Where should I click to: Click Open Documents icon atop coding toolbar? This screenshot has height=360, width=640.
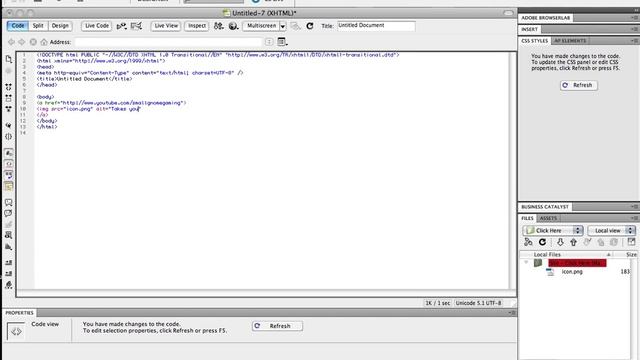click(9, 60)
